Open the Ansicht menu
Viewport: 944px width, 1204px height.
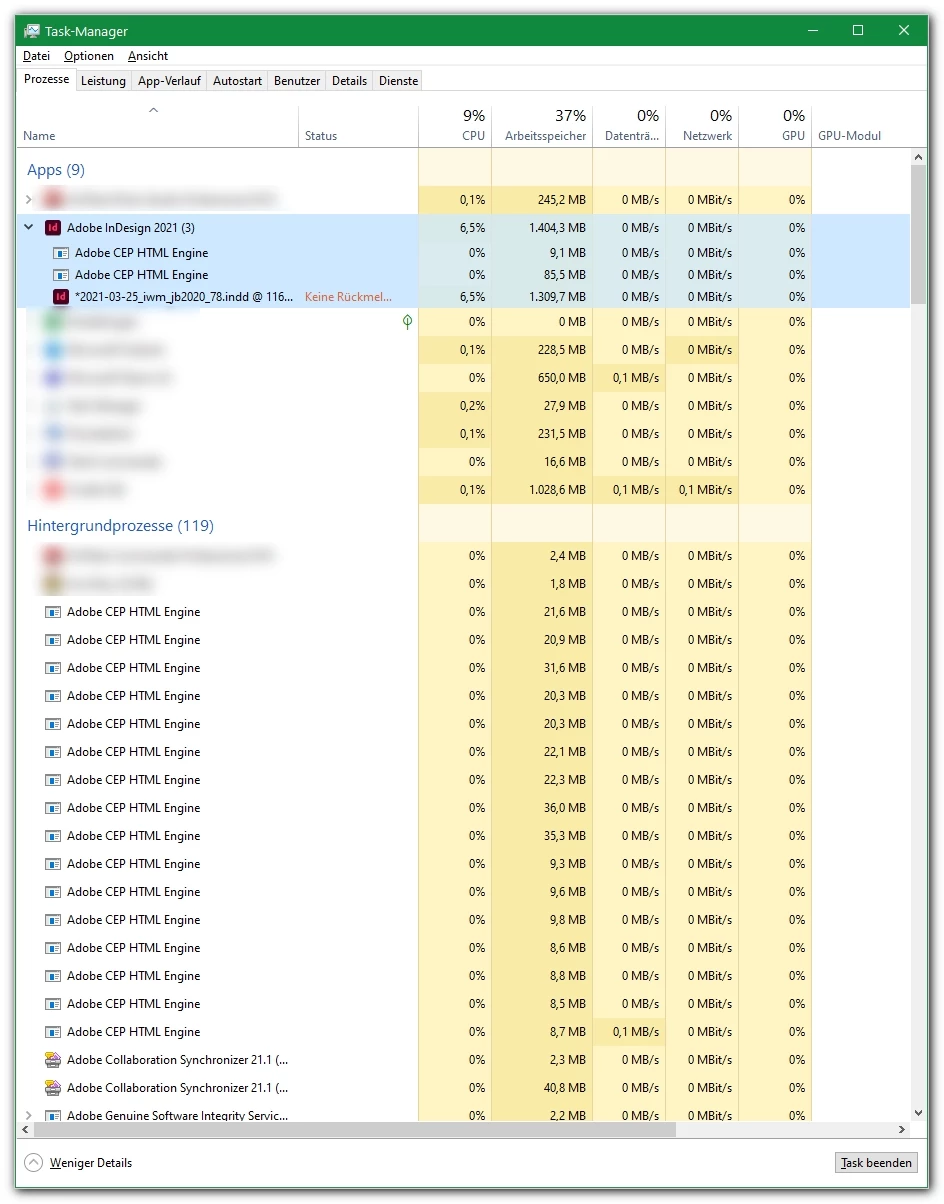148,56
